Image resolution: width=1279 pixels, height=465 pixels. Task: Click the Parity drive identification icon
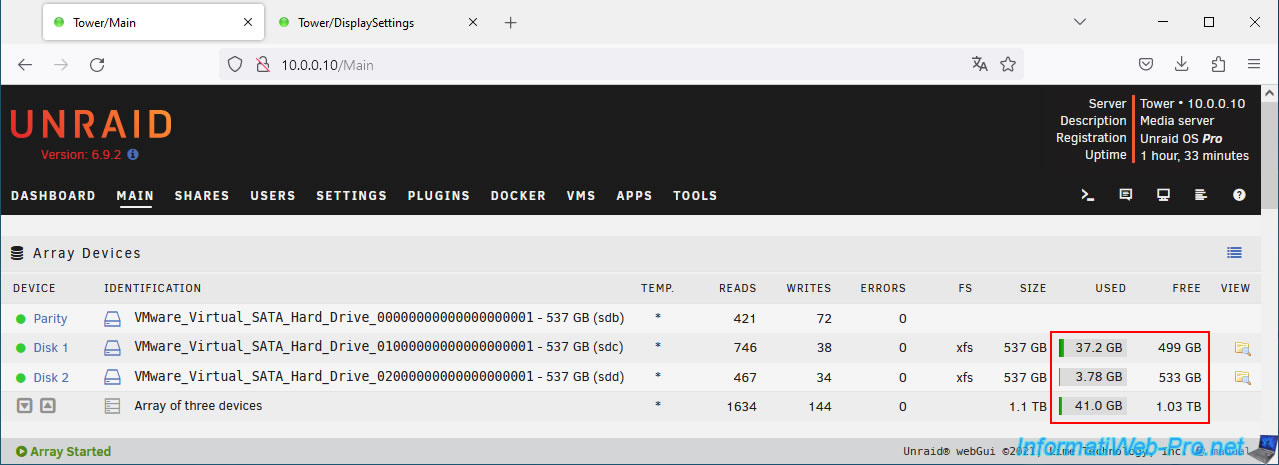click(113, 319)
